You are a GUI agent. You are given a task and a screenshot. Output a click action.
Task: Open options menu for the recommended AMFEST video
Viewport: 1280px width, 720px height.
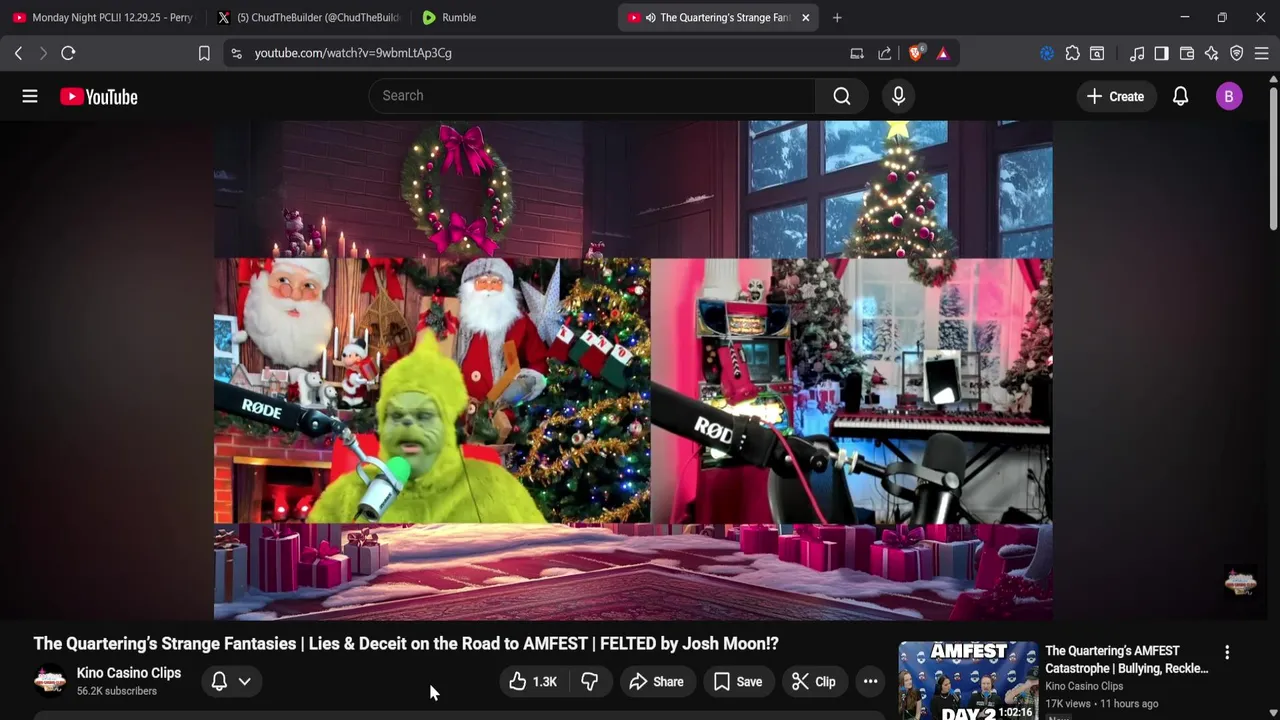click(1227, 652)
